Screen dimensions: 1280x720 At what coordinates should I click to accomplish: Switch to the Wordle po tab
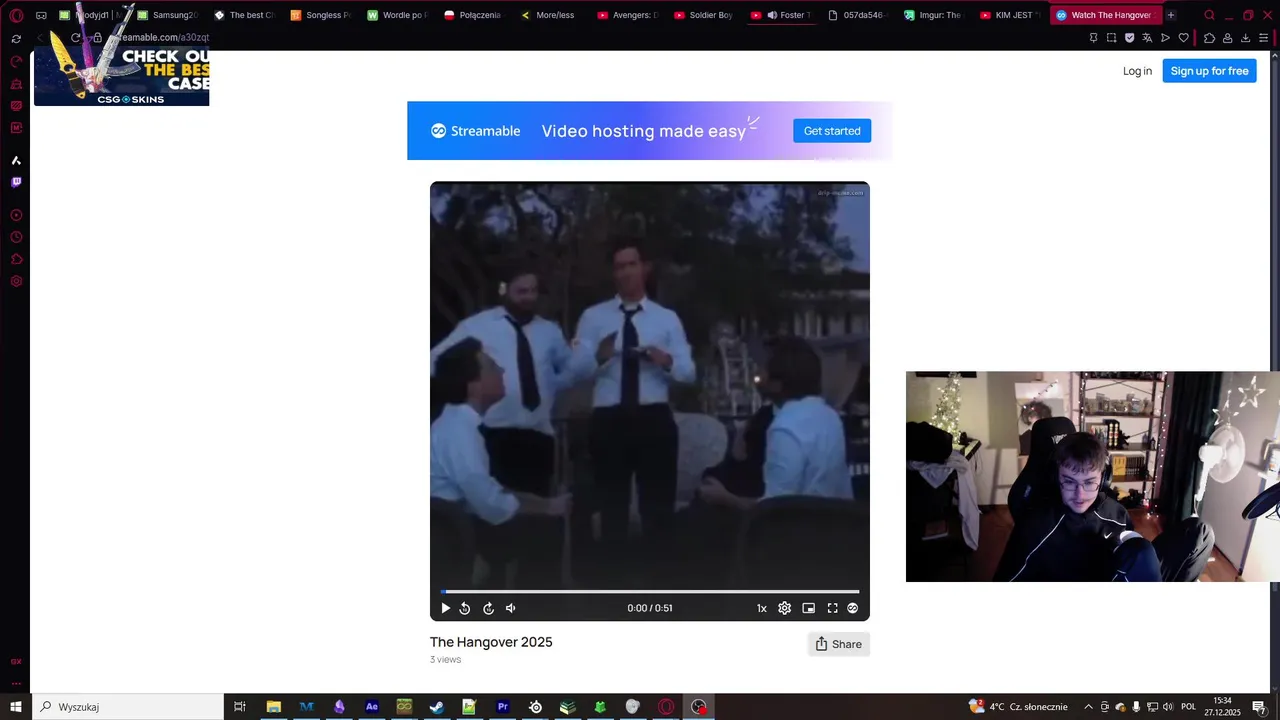click(397, 15)
